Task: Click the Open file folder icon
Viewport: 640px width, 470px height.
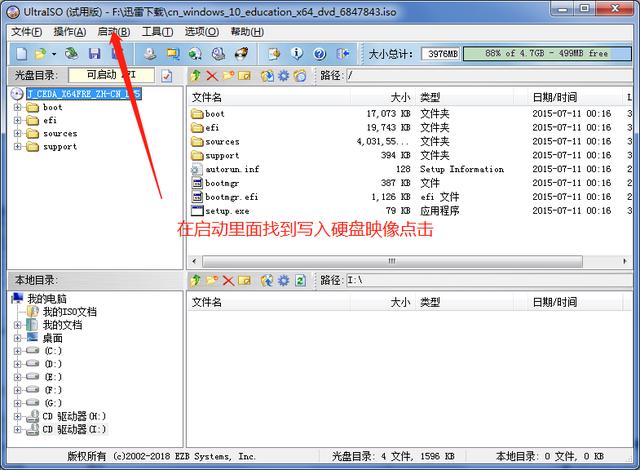Action: pos(40,53)
